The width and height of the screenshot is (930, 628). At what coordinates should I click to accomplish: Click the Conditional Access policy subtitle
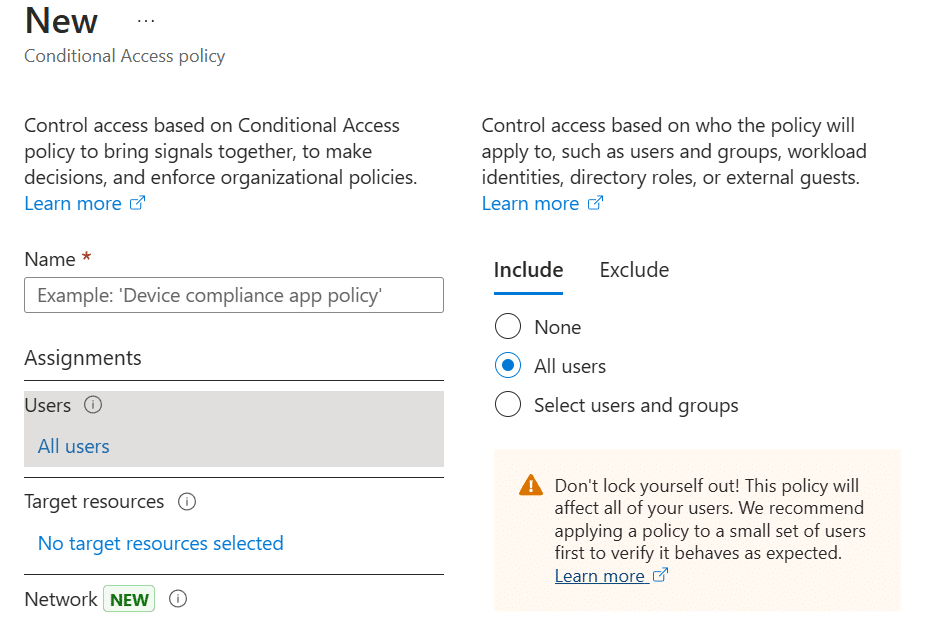[x=125, y=56]
